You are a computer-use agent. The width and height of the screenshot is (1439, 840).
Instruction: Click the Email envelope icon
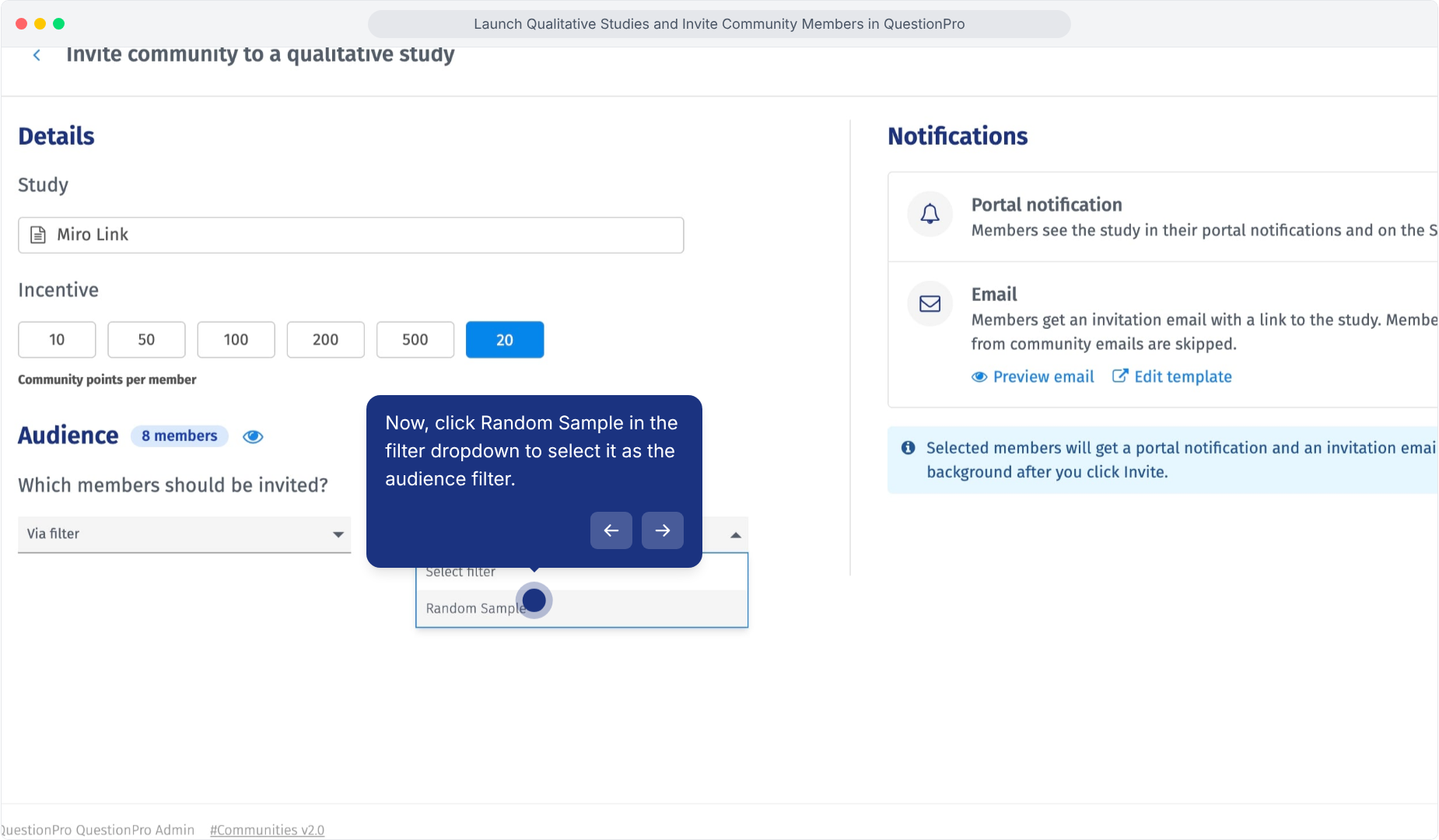[930, 303]
